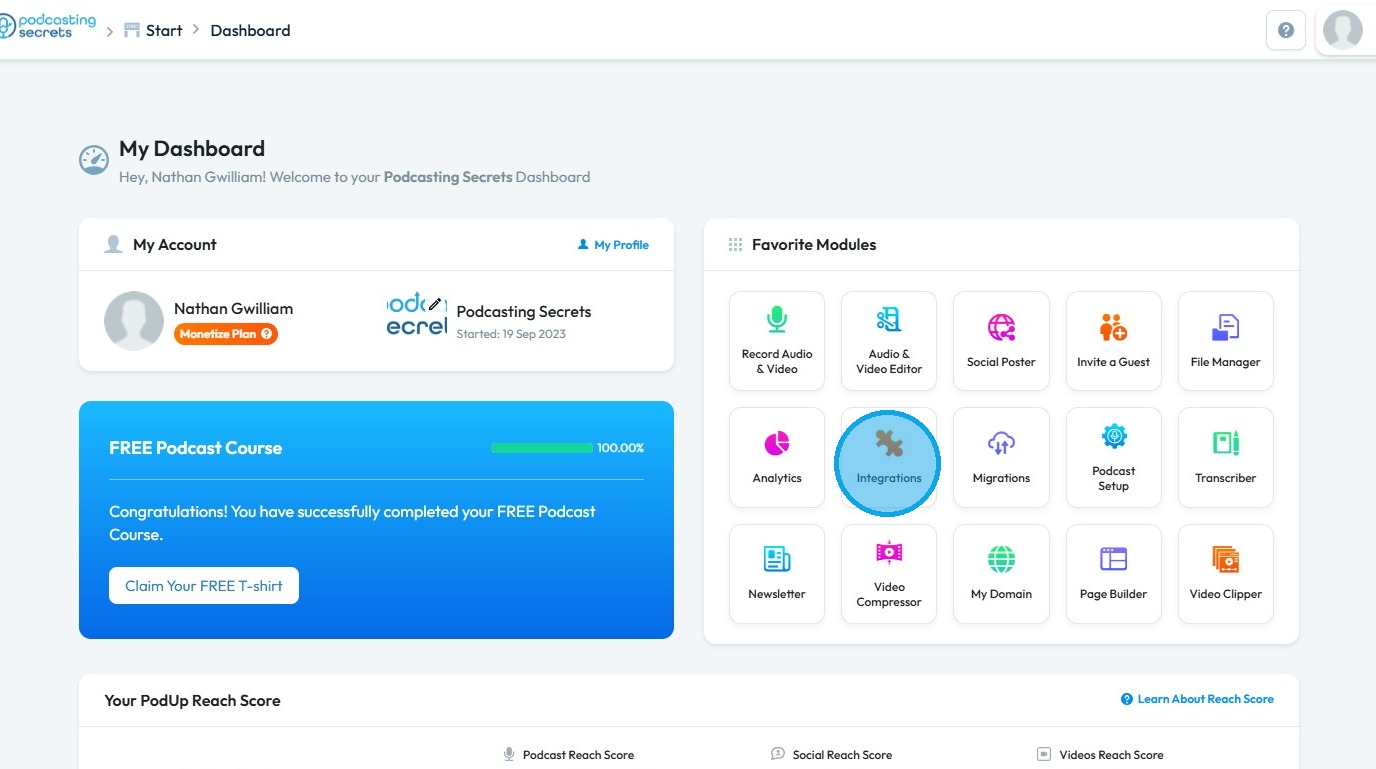Claim Your FREE T-shirt
This screenshot has height=769, width=1376.
pyautogui.click(x=204, y=586)
